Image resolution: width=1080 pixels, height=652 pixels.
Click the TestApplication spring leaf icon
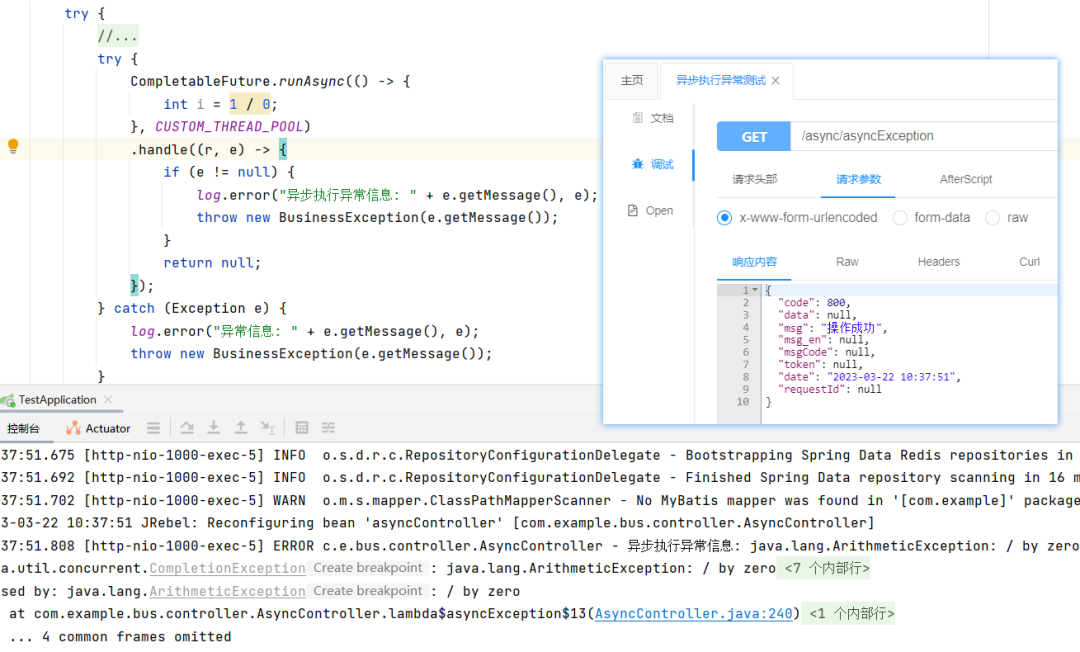[x=8, y=400]
